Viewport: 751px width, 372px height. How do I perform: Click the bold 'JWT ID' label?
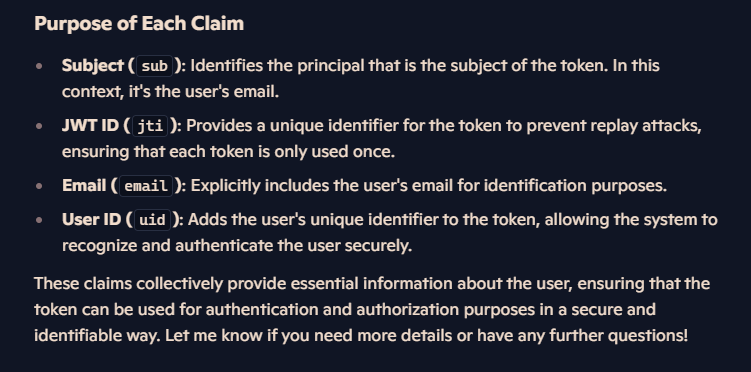coord(90,125)
